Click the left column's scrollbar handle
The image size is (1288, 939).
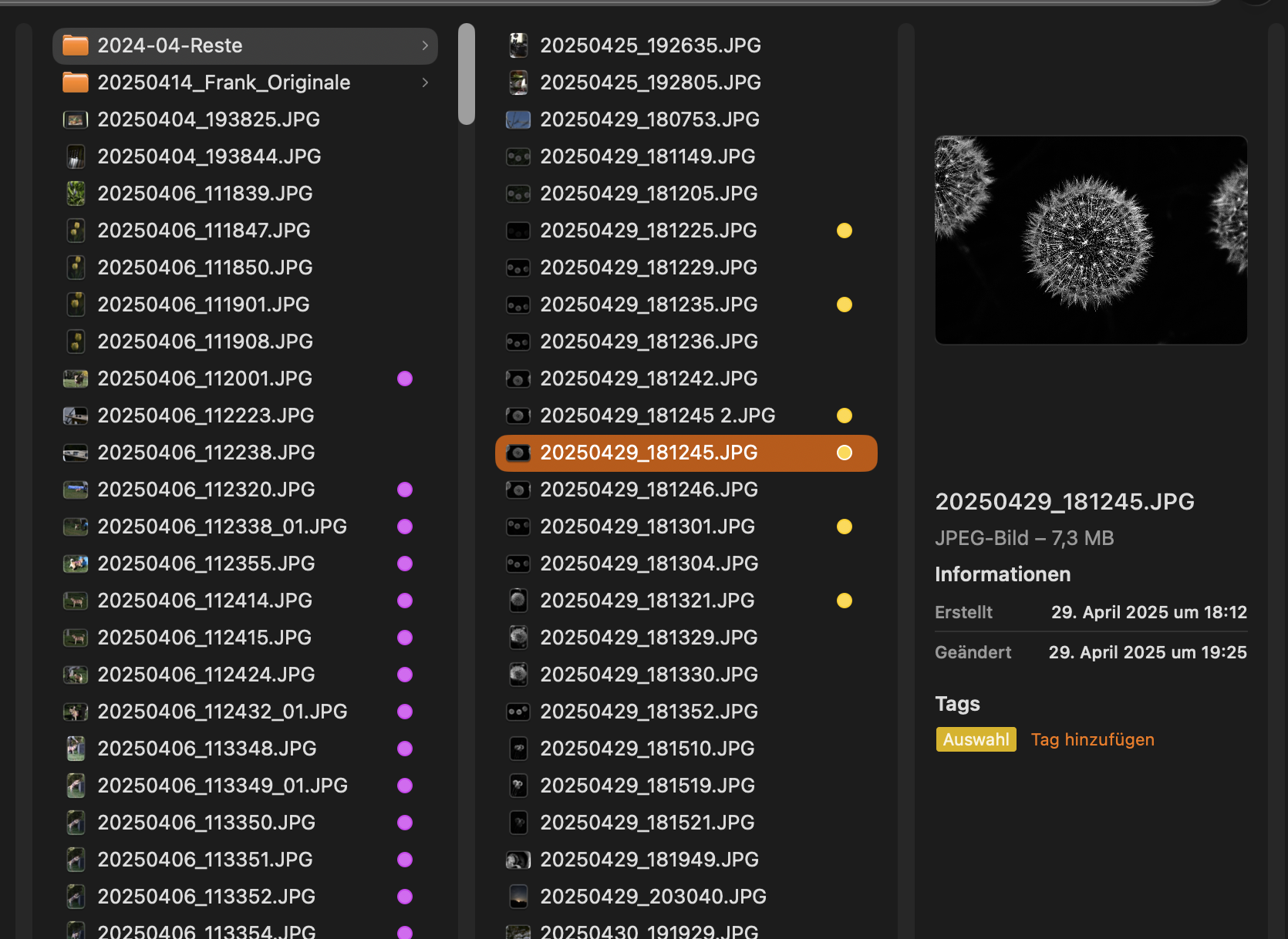(x=466, y=74)
